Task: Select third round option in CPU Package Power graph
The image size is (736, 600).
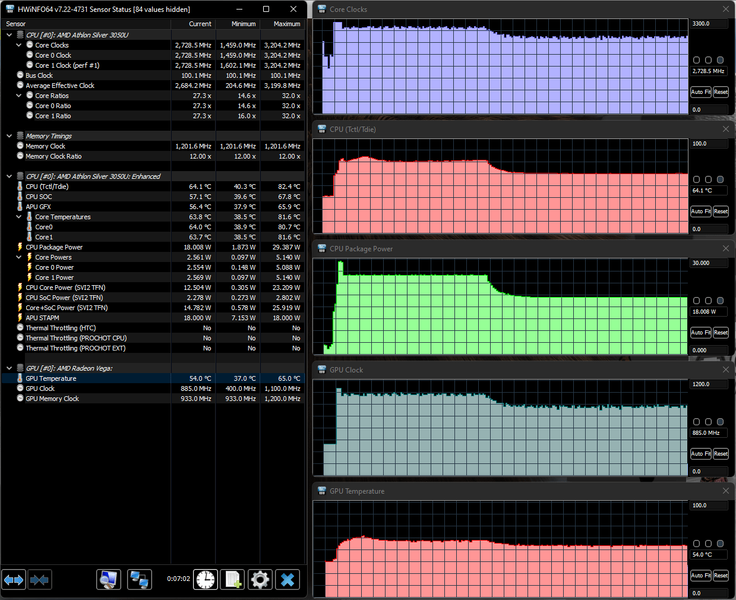Action: (720, 300)
